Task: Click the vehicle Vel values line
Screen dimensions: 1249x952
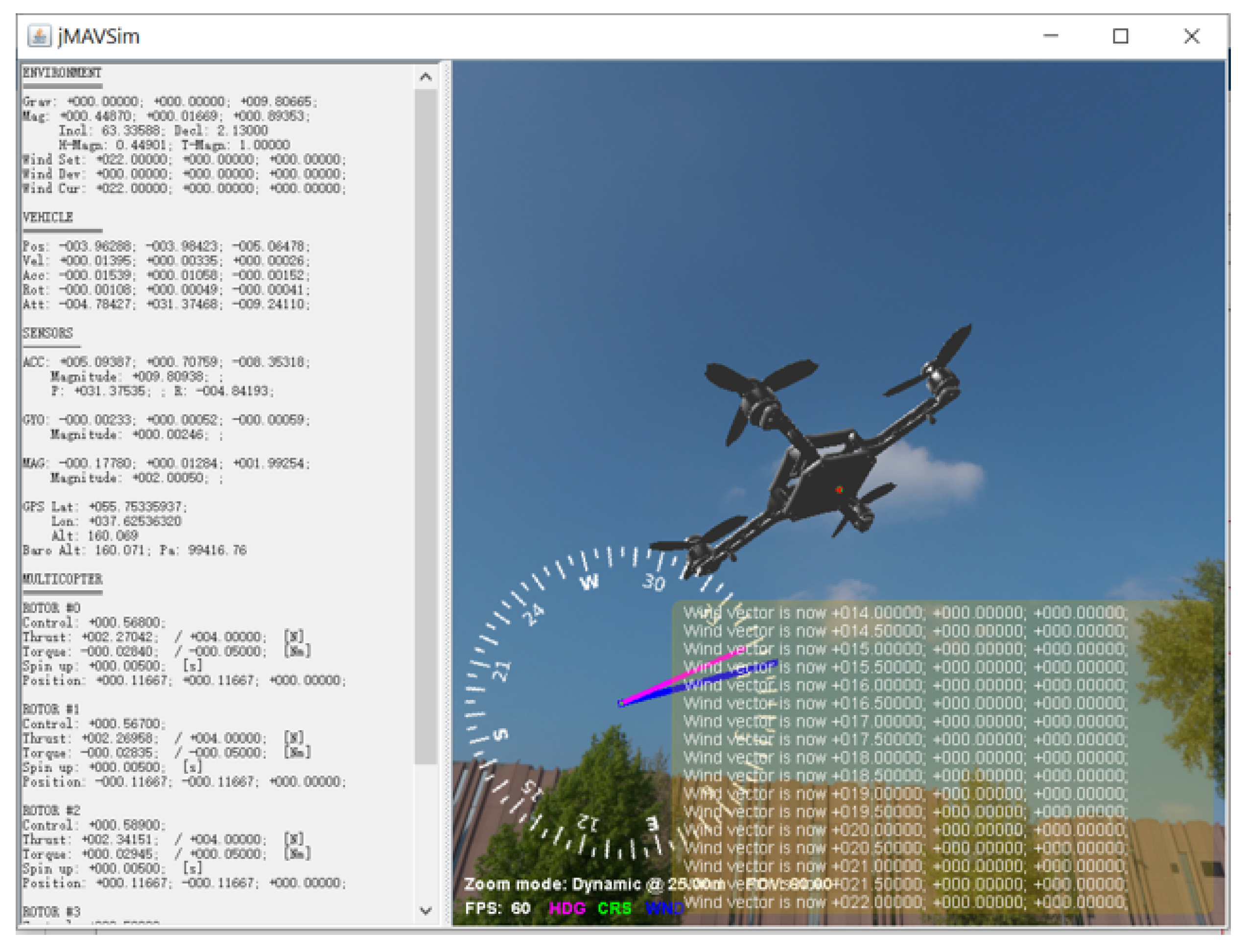Action: click(166, 261)
